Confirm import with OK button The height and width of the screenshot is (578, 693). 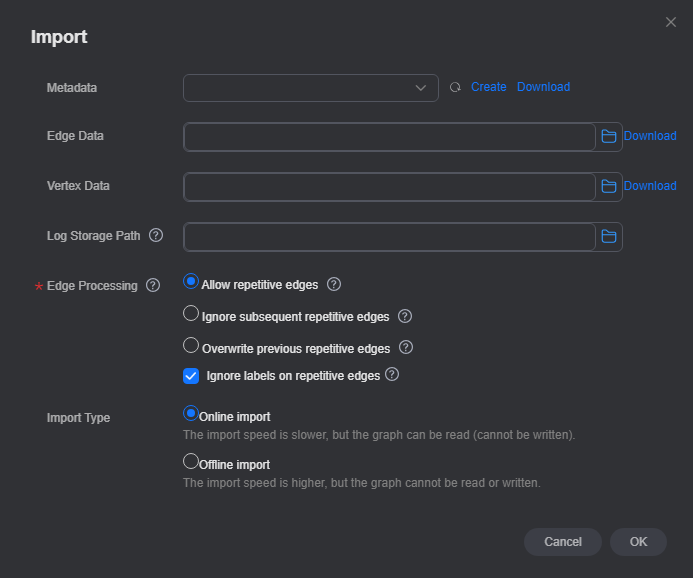point(638,542)
